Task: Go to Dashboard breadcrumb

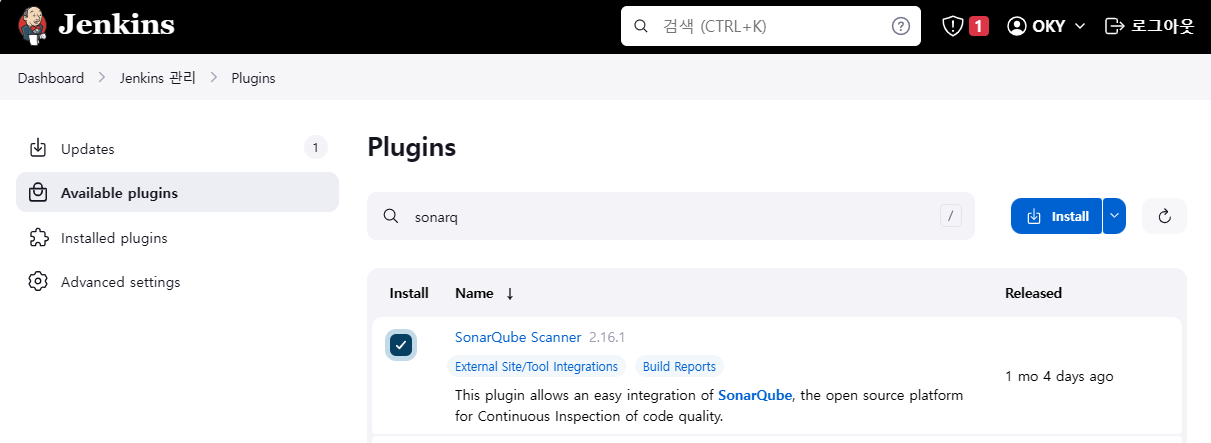Action: 51,78
